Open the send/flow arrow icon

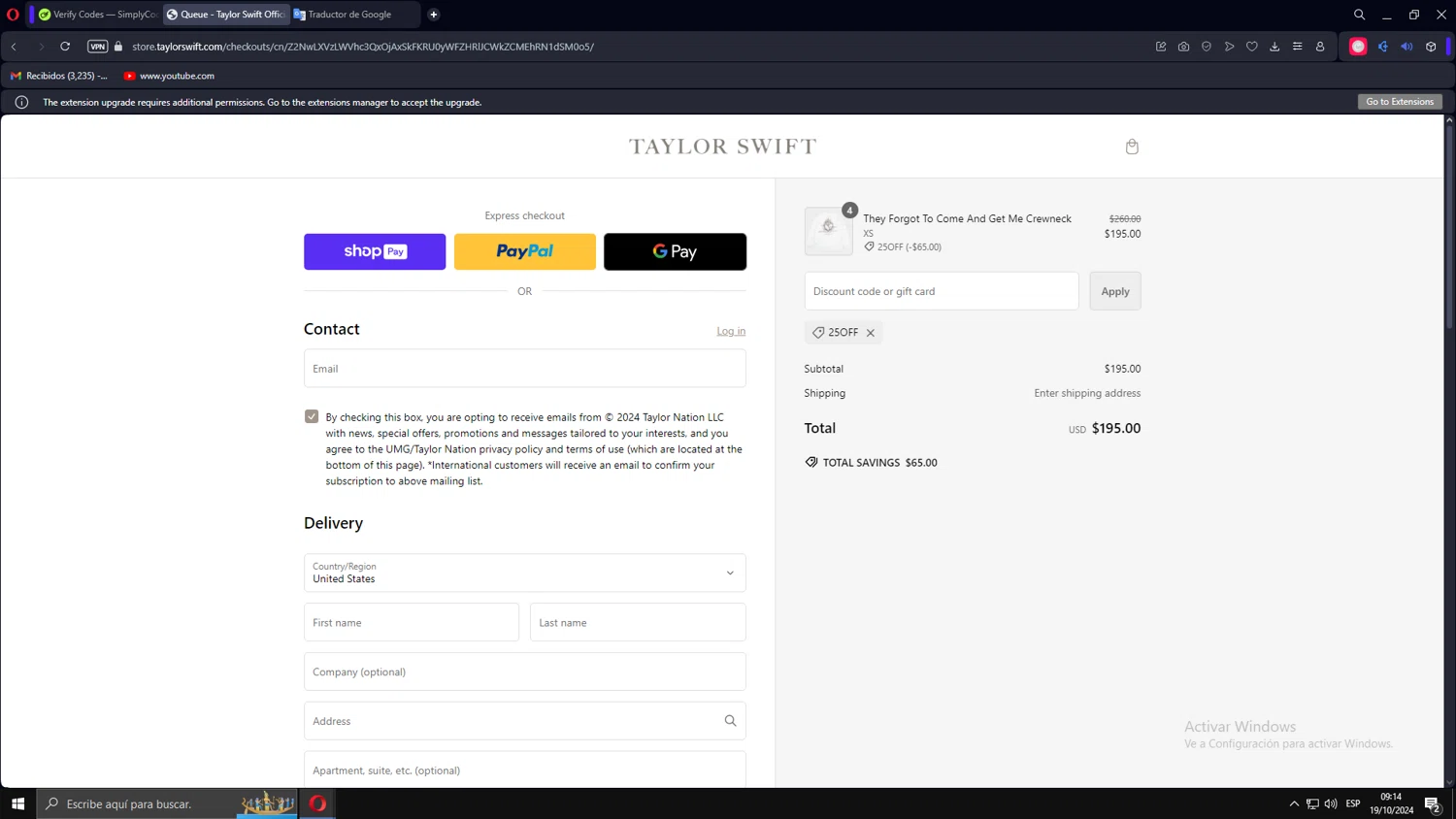1229,47
